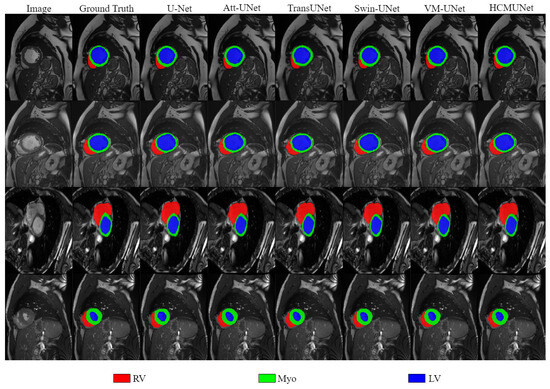Viewport: 550px width, 389px height.
Task: Open the second-row TransUNet segmentation
Action: coord(309,144)
